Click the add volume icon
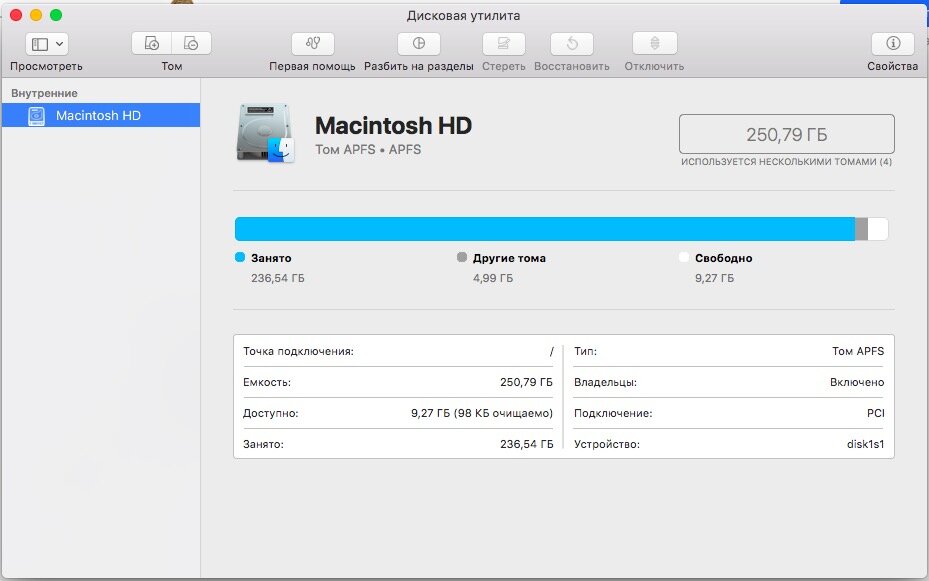The image size is (929, 581). (152, 43)
